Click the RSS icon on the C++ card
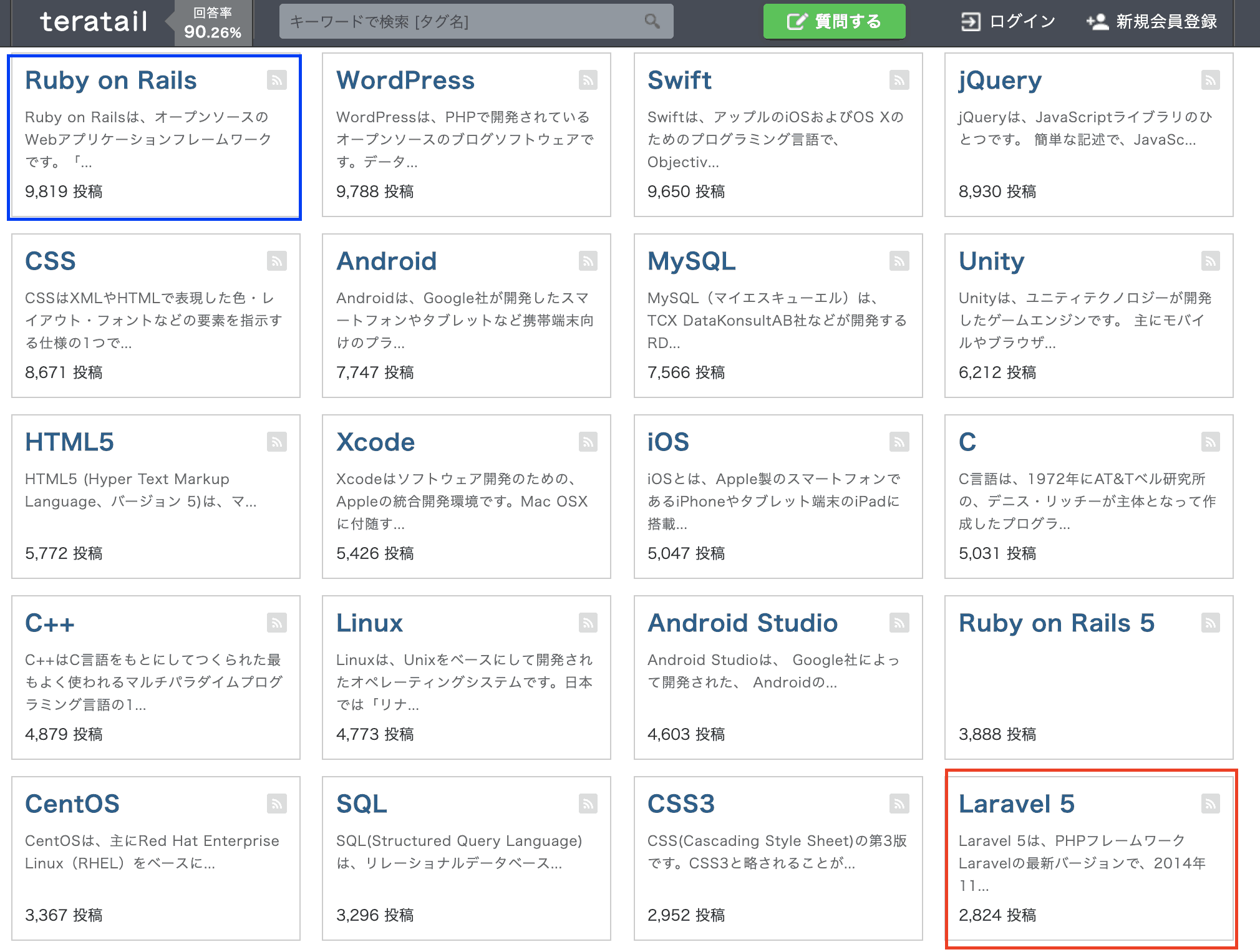 [277, 623]
